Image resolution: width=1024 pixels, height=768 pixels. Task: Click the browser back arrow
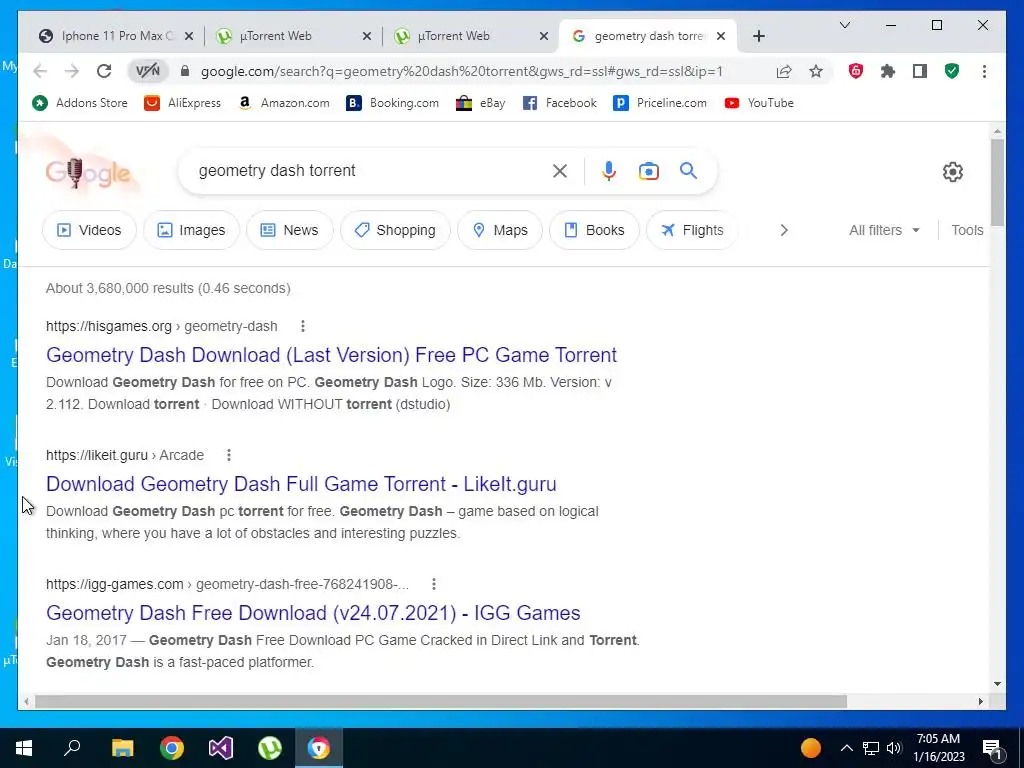40,71
